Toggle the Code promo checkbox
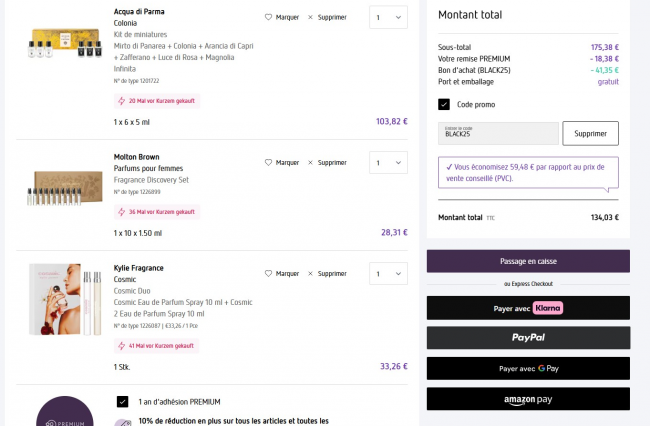 tap(444, 104)
